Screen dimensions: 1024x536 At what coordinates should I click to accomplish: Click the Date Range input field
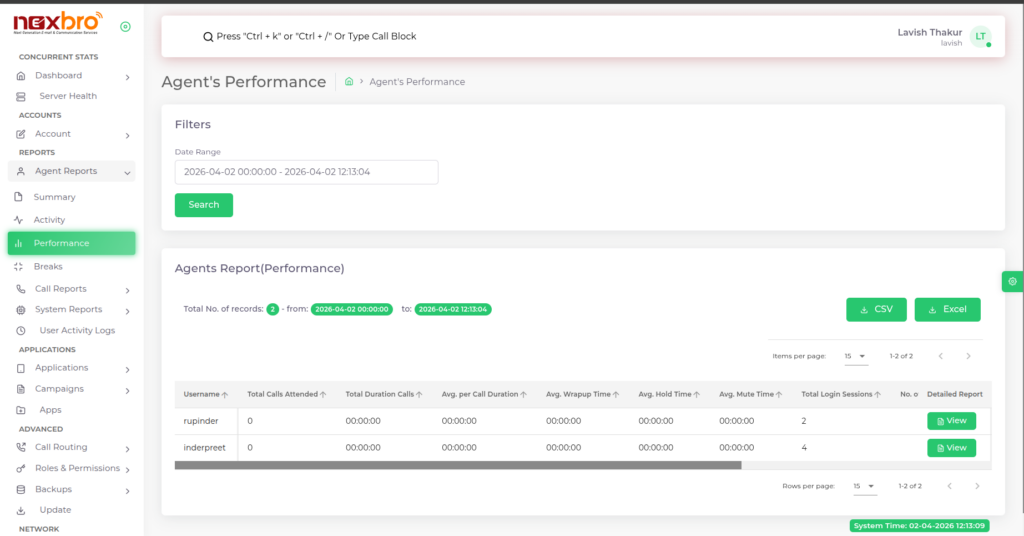pos(306,172)
